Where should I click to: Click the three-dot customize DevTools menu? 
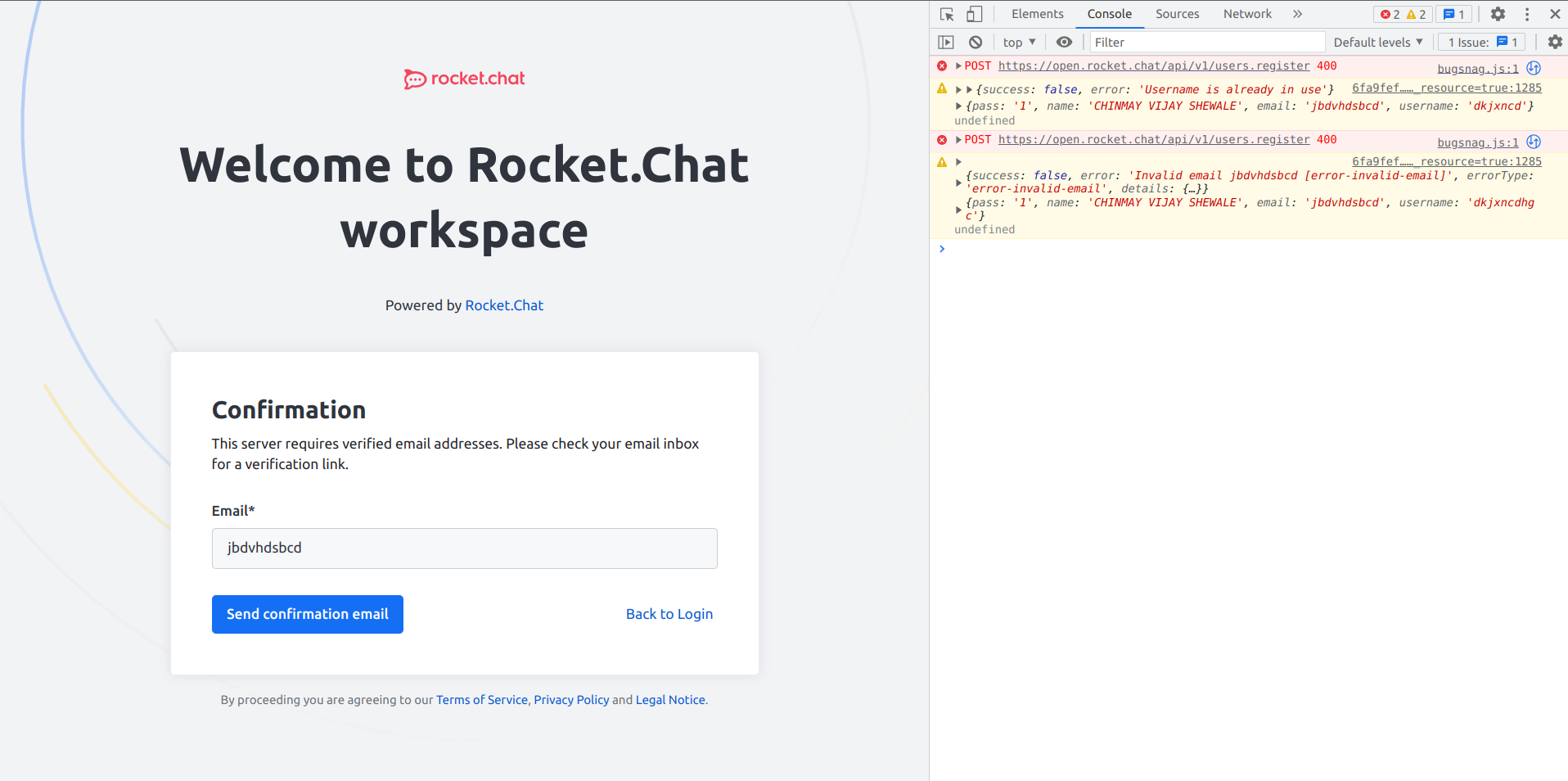(1526, 14)
